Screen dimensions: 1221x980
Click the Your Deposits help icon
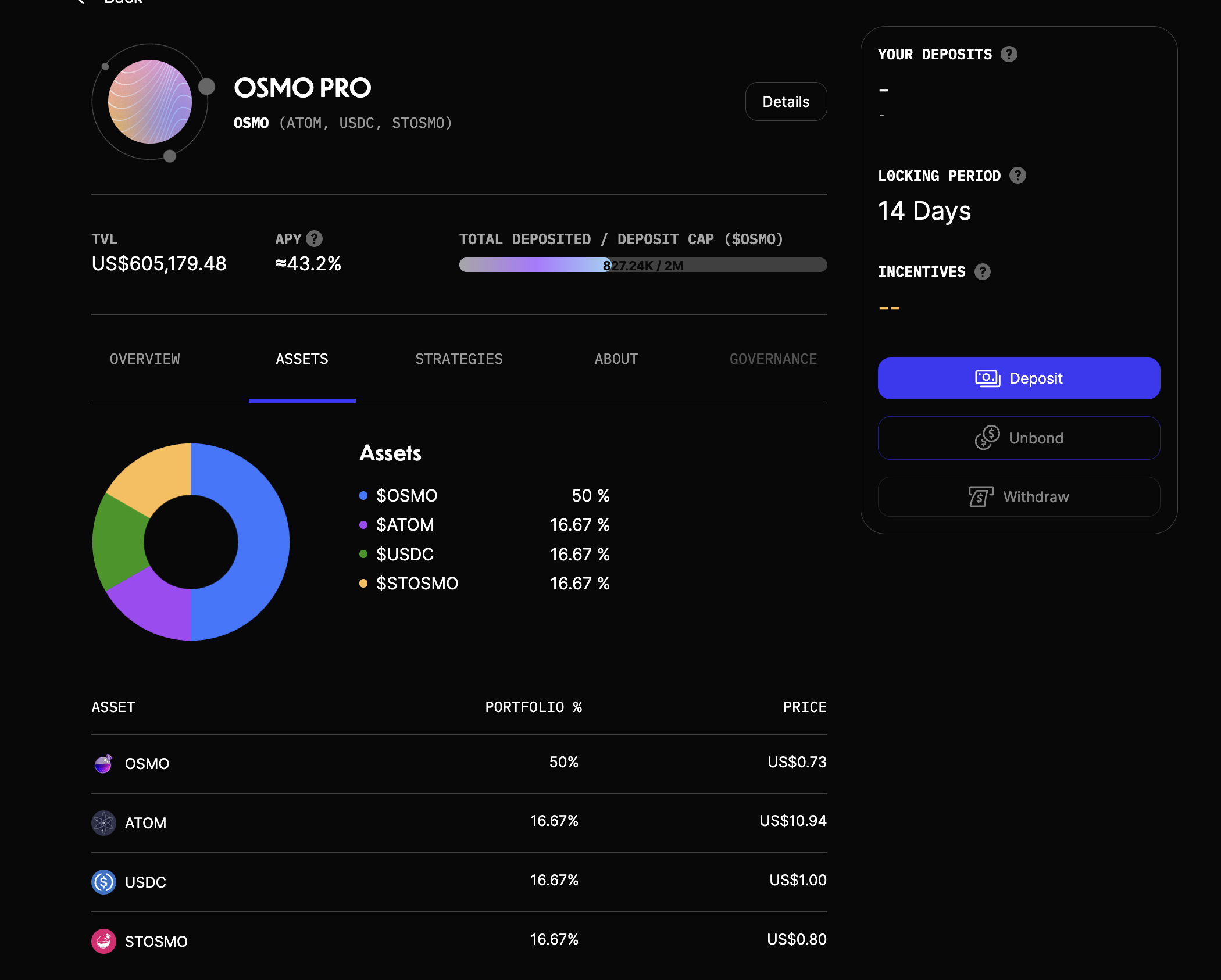pyautogui.click(x=1009, y=54)
